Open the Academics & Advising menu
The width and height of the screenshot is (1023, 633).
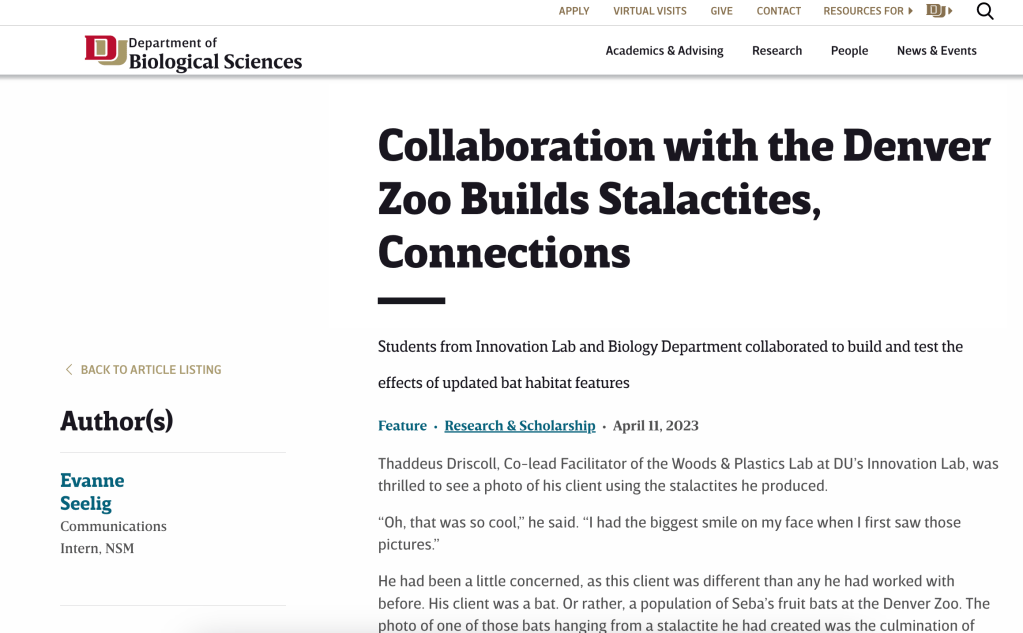[x=665, y=50]
